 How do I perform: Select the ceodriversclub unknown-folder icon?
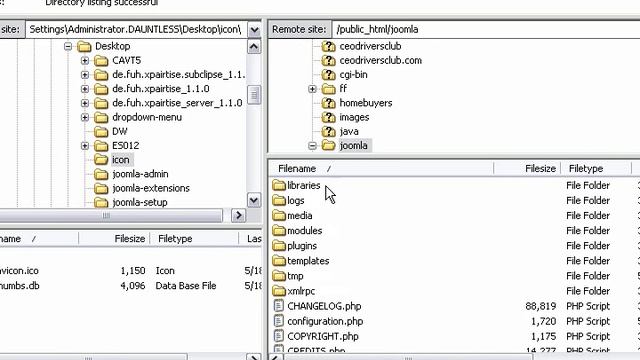coord(329,46)
